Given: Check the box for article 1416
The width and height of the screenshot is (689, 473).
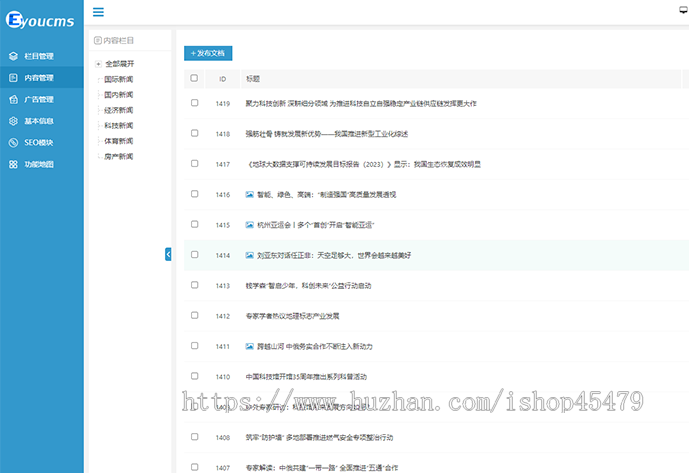Looking at the screenshot, I should point(194,194).
